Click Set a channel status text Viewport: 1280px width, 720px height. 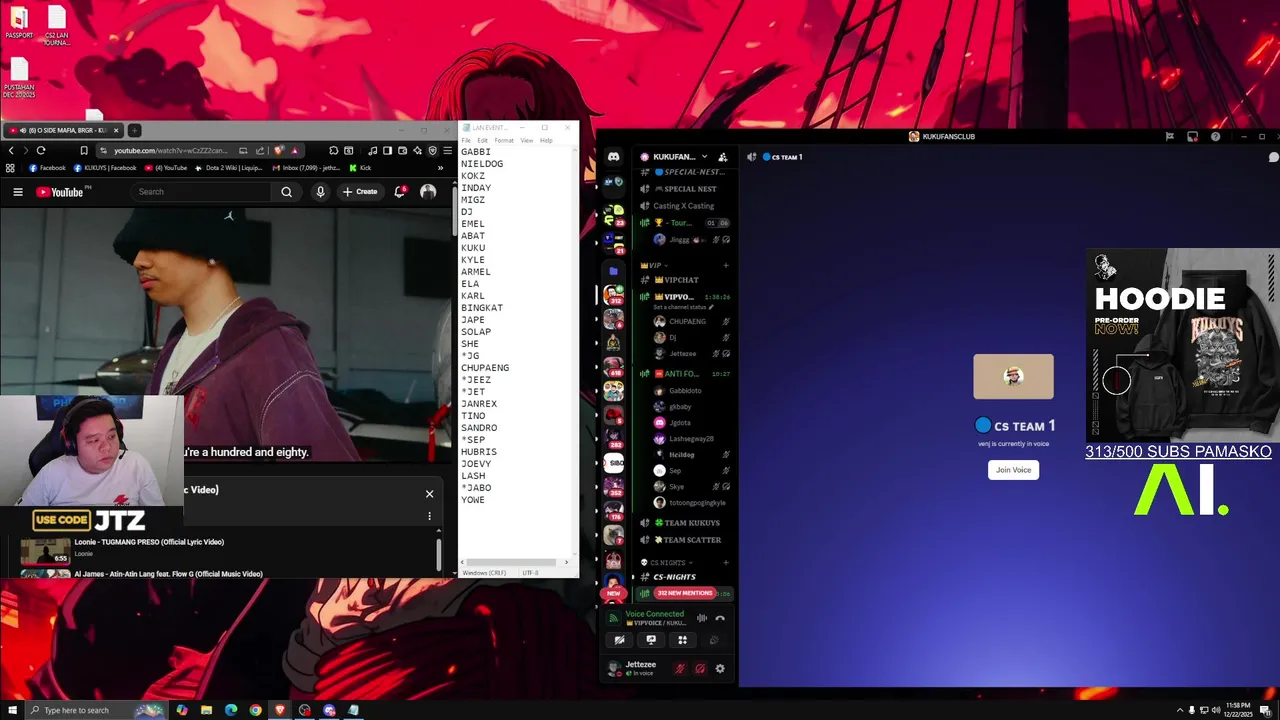click(x=680, y=307)
